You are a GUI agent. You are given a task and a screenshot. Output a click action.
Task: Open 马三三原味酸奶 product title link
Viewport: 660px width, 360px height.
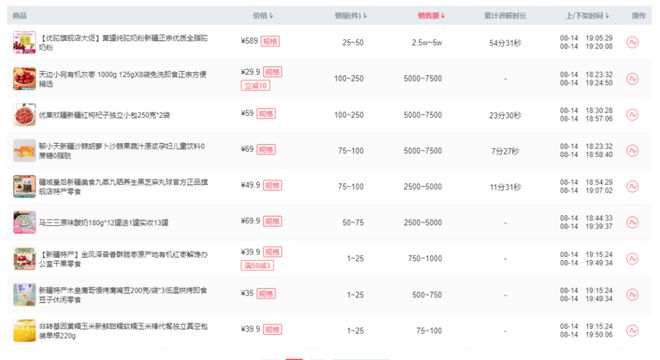pos(104,222)
